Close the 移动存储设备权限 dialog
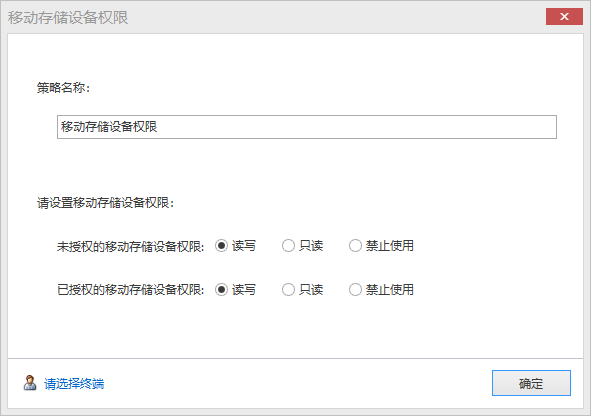Screen dimensions: 591x416 [564, 17]
